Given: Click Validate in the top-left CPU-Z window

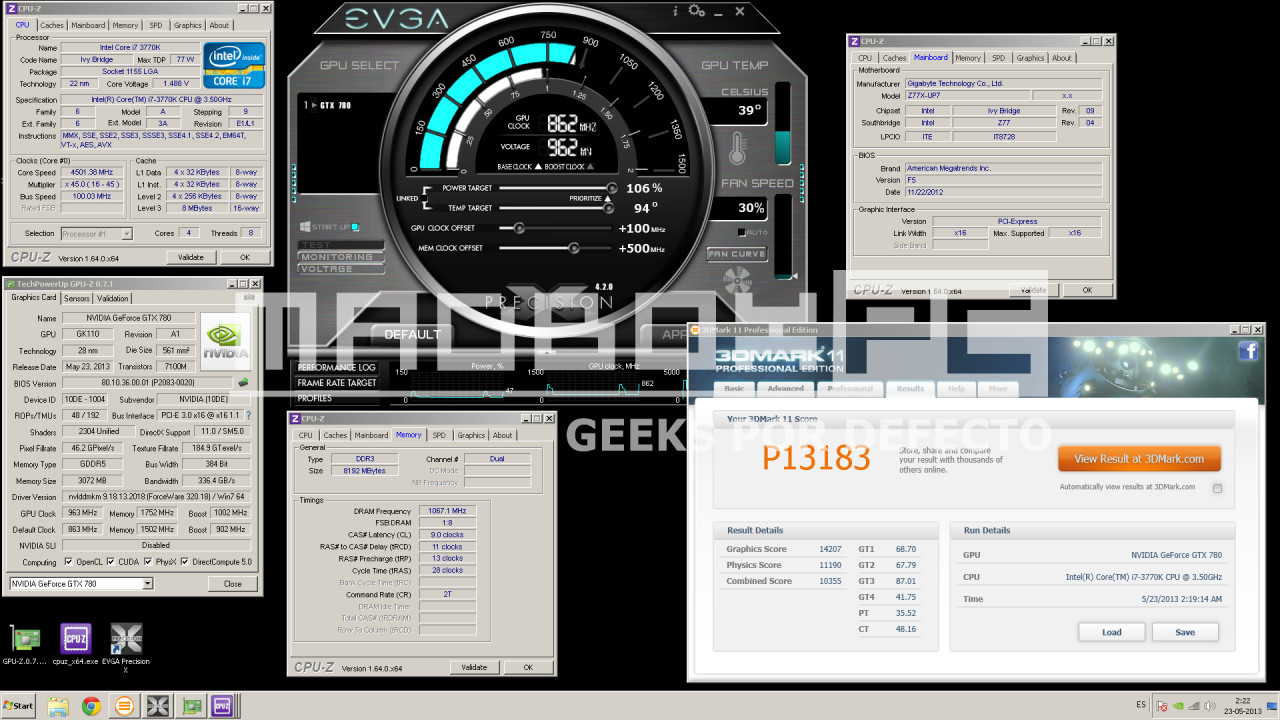Looking at the screenshot, I should click(190, 257).
